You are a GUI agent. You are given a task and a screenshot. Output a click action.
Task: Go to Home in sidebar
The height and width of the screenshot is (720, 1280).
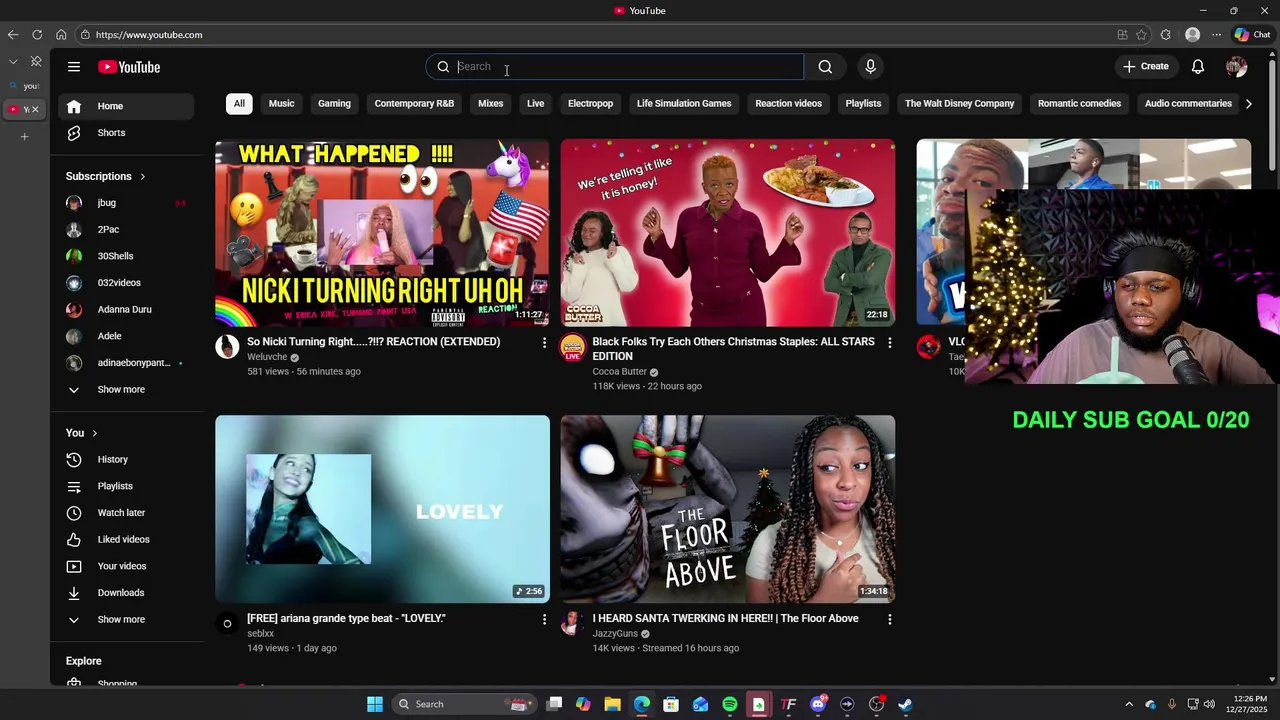tap(126, 106)
